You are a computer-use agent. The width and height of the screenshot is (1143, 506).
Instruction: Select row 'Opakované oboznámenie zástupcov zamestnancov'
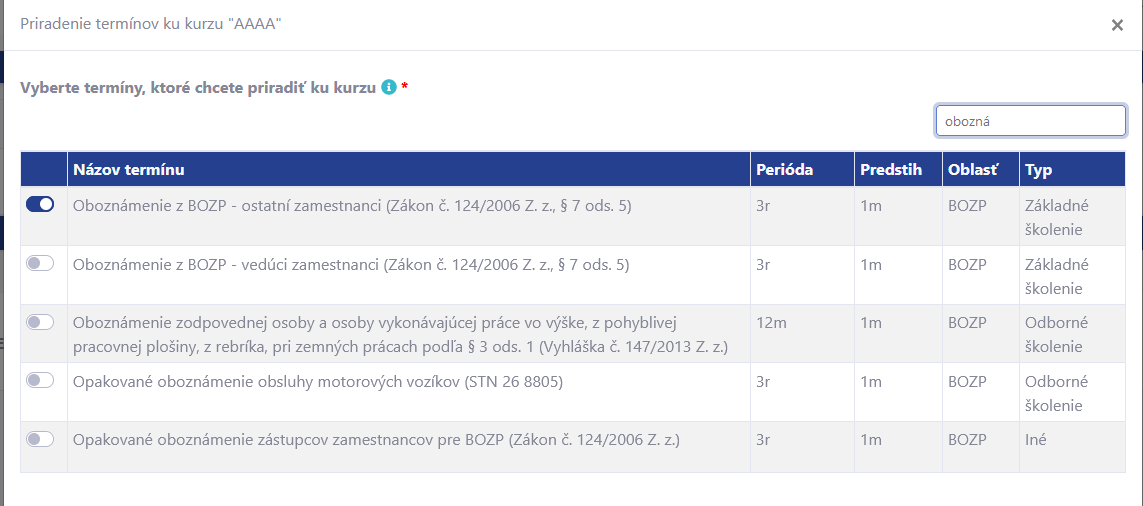(x=573, y=447)
